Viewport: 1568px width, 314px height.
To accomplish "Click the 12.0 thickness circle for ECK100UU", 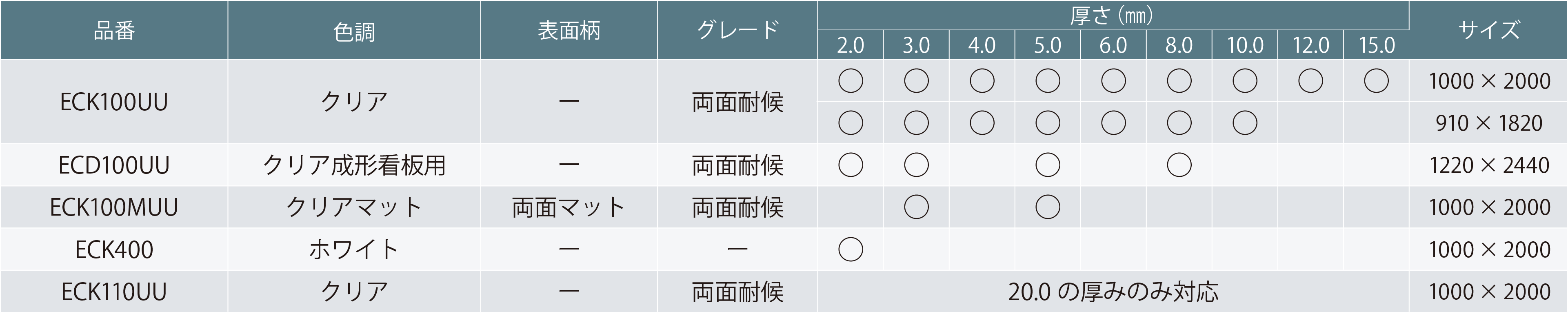I will pos(1310,80).
